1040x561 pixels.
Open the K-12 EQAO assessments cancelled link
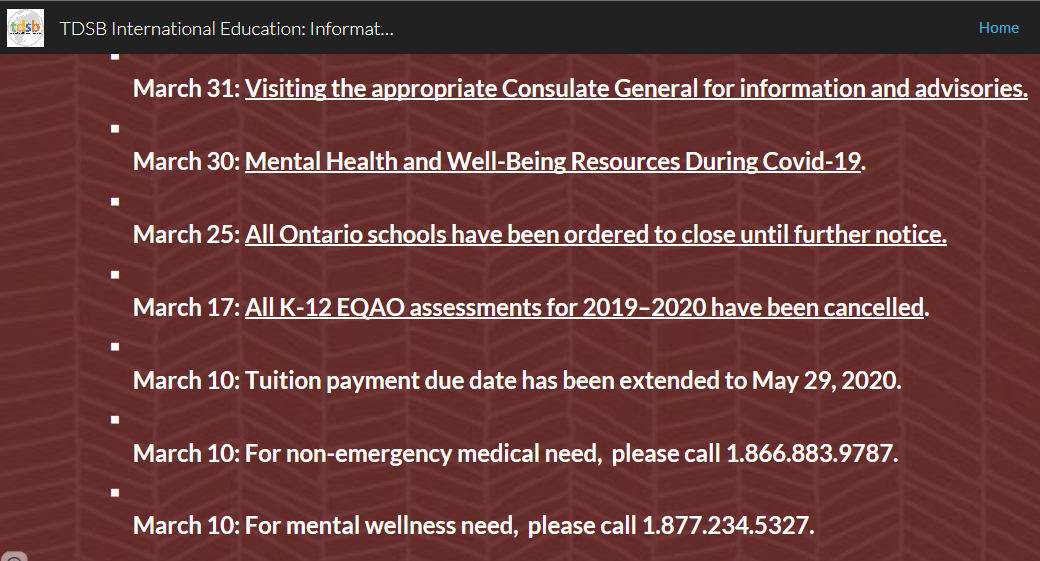584,308
